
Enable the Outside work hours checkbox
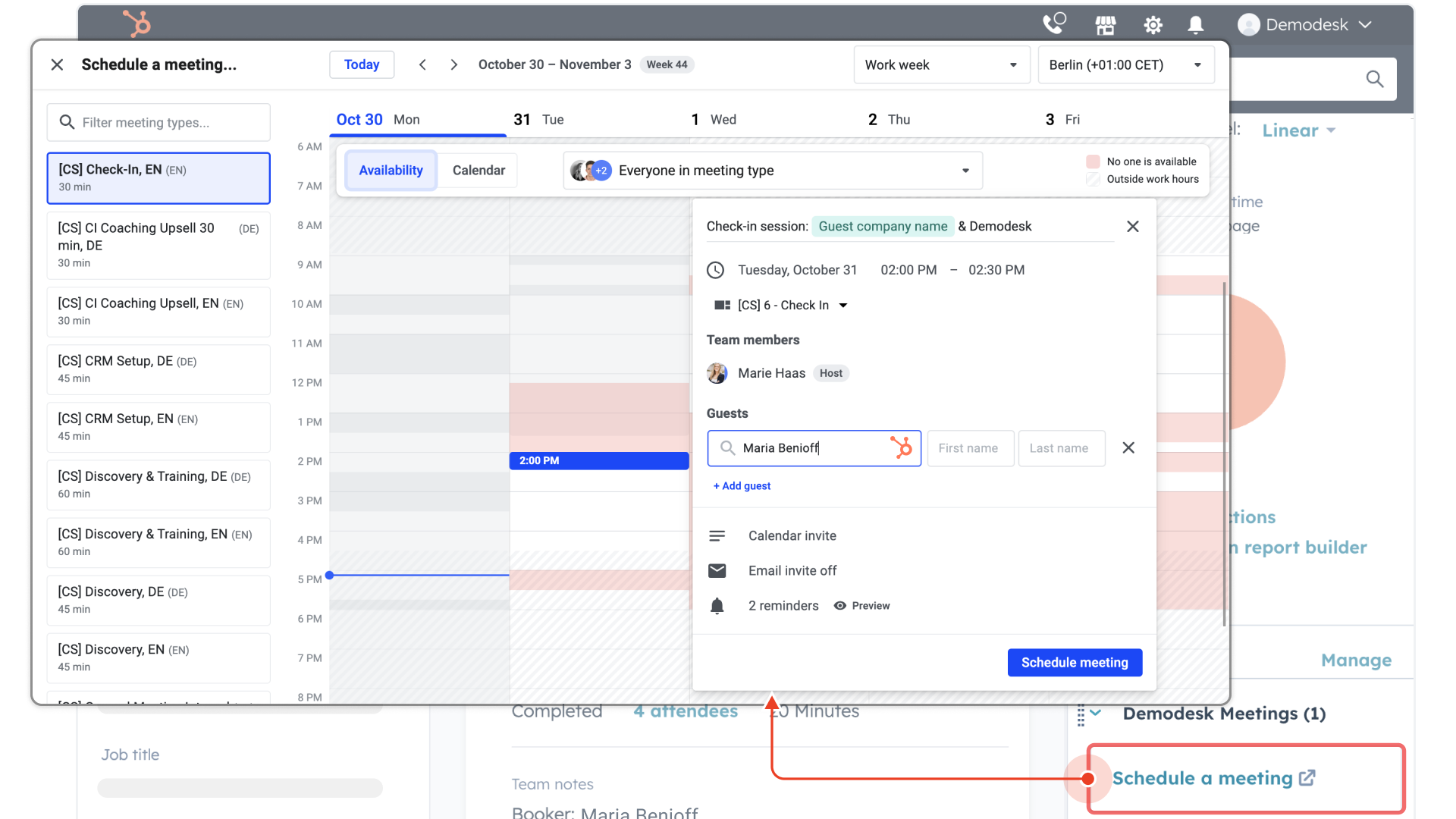click(1093, 179)
